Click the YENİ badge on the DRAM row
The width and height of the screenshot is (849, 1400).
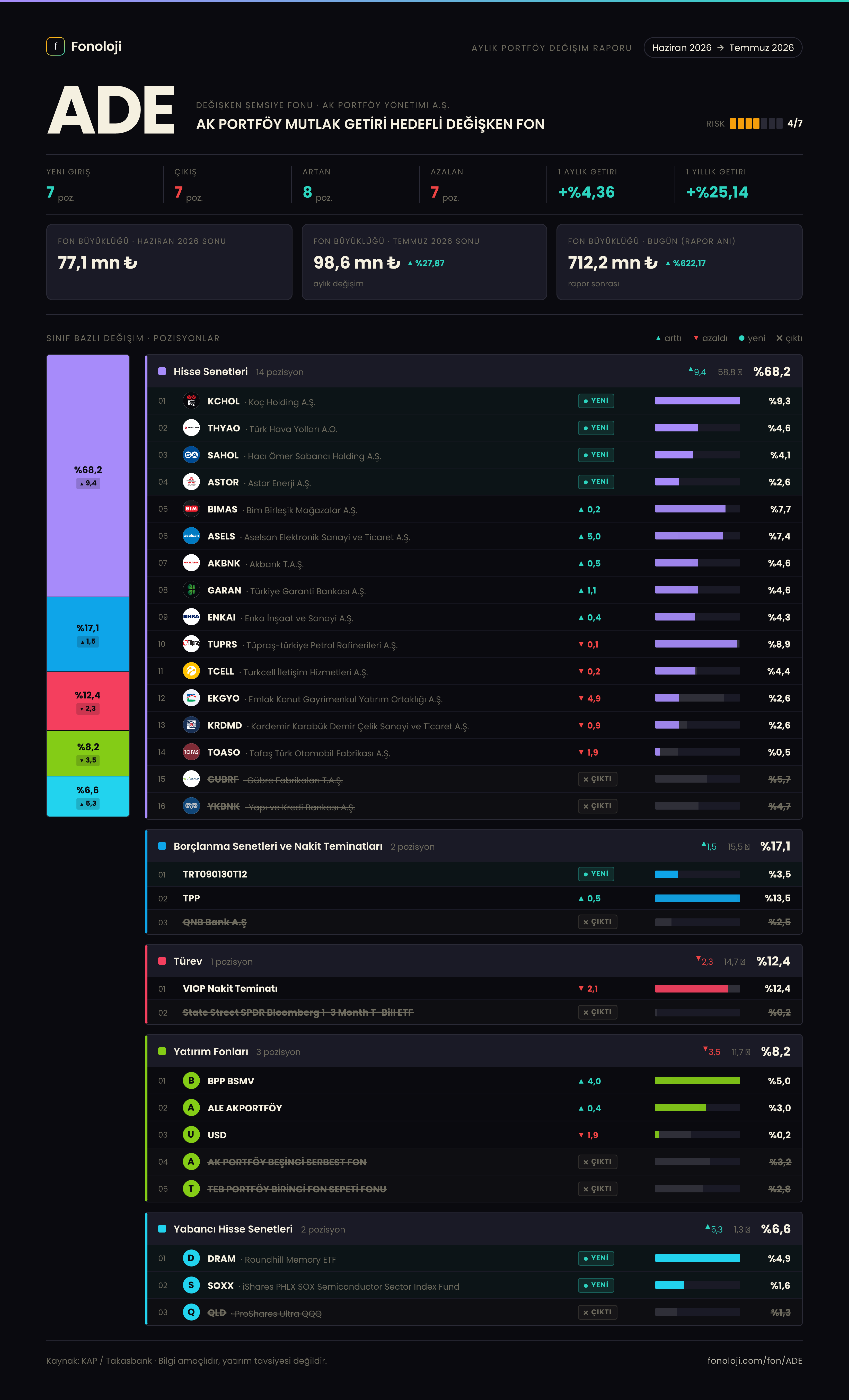596,1258
